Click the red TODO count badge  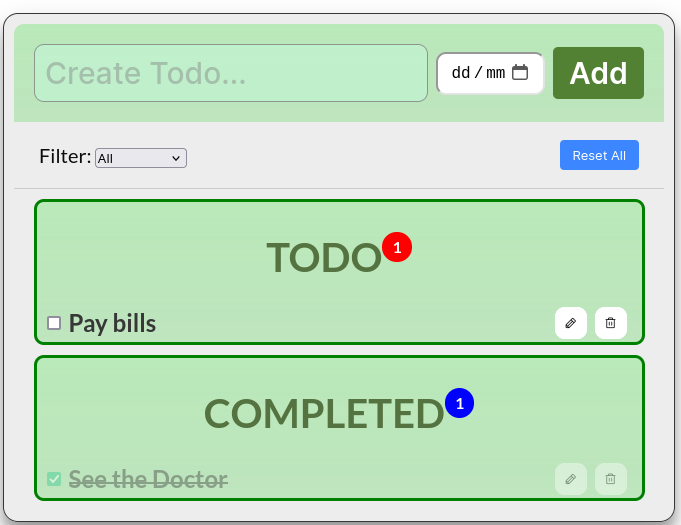397,247
